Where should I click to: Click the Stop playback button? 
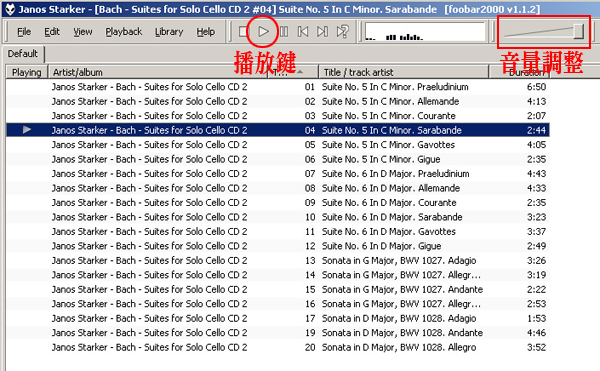(244, 31)
